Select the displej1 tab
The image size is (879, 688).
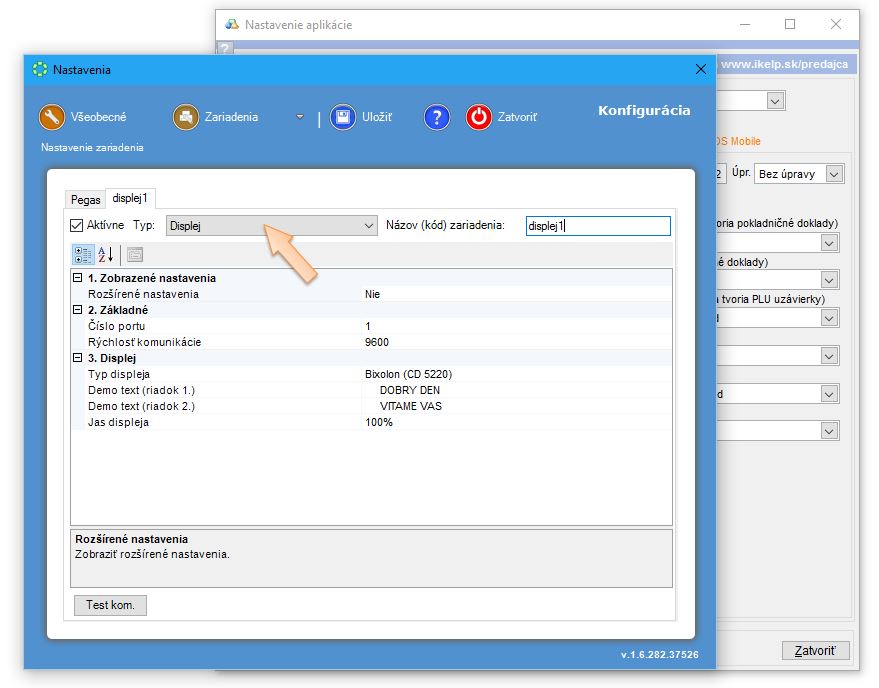130,199
